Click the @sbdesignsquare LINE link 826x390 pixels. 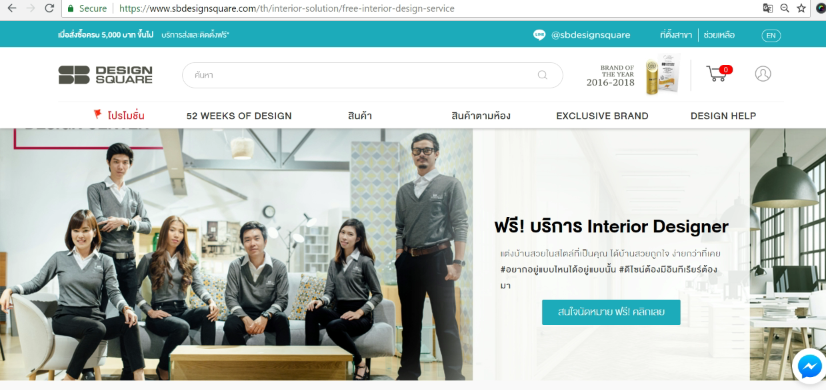(591, 35)
